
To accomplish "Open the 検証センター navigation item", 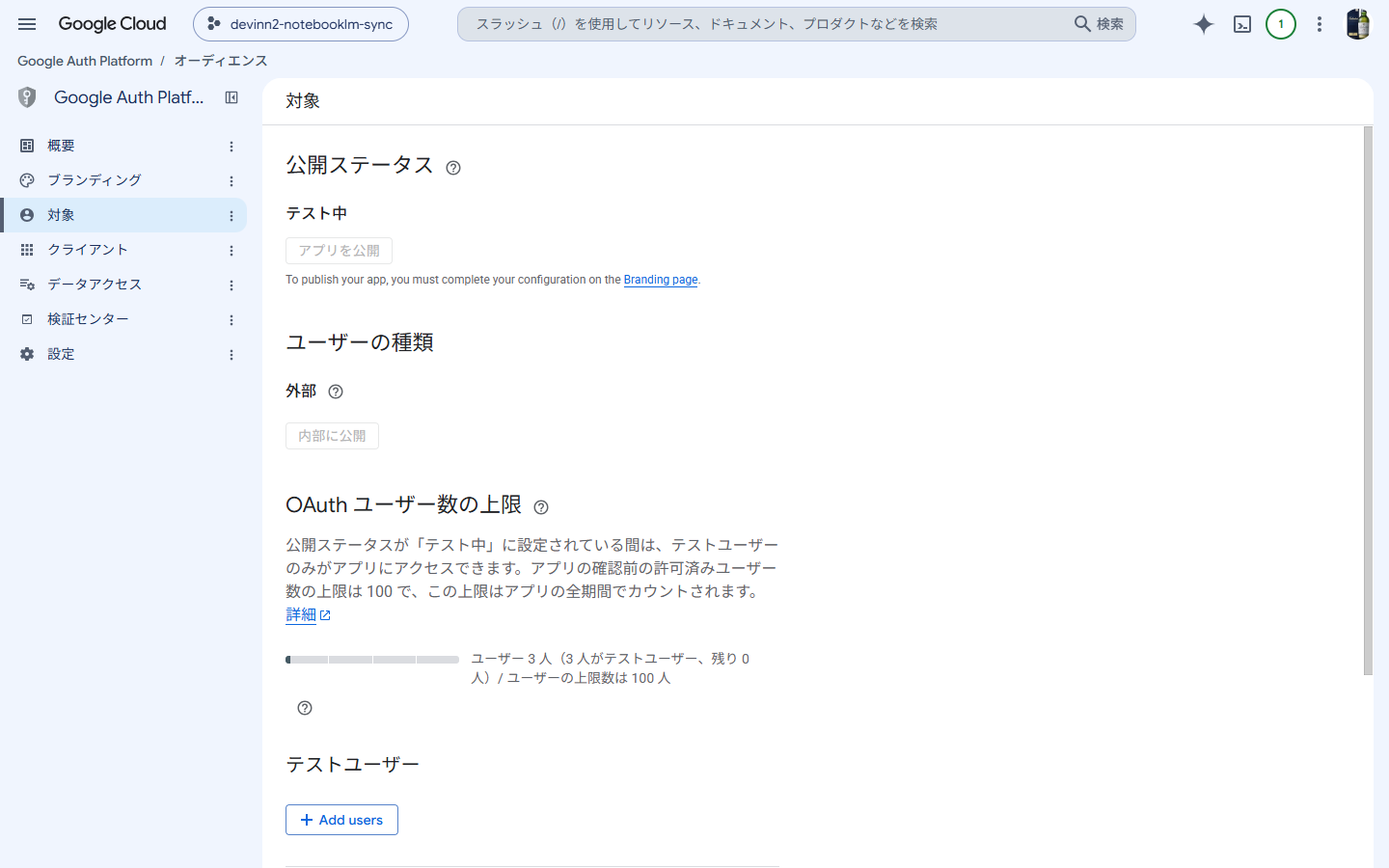I will pos(123,319).
